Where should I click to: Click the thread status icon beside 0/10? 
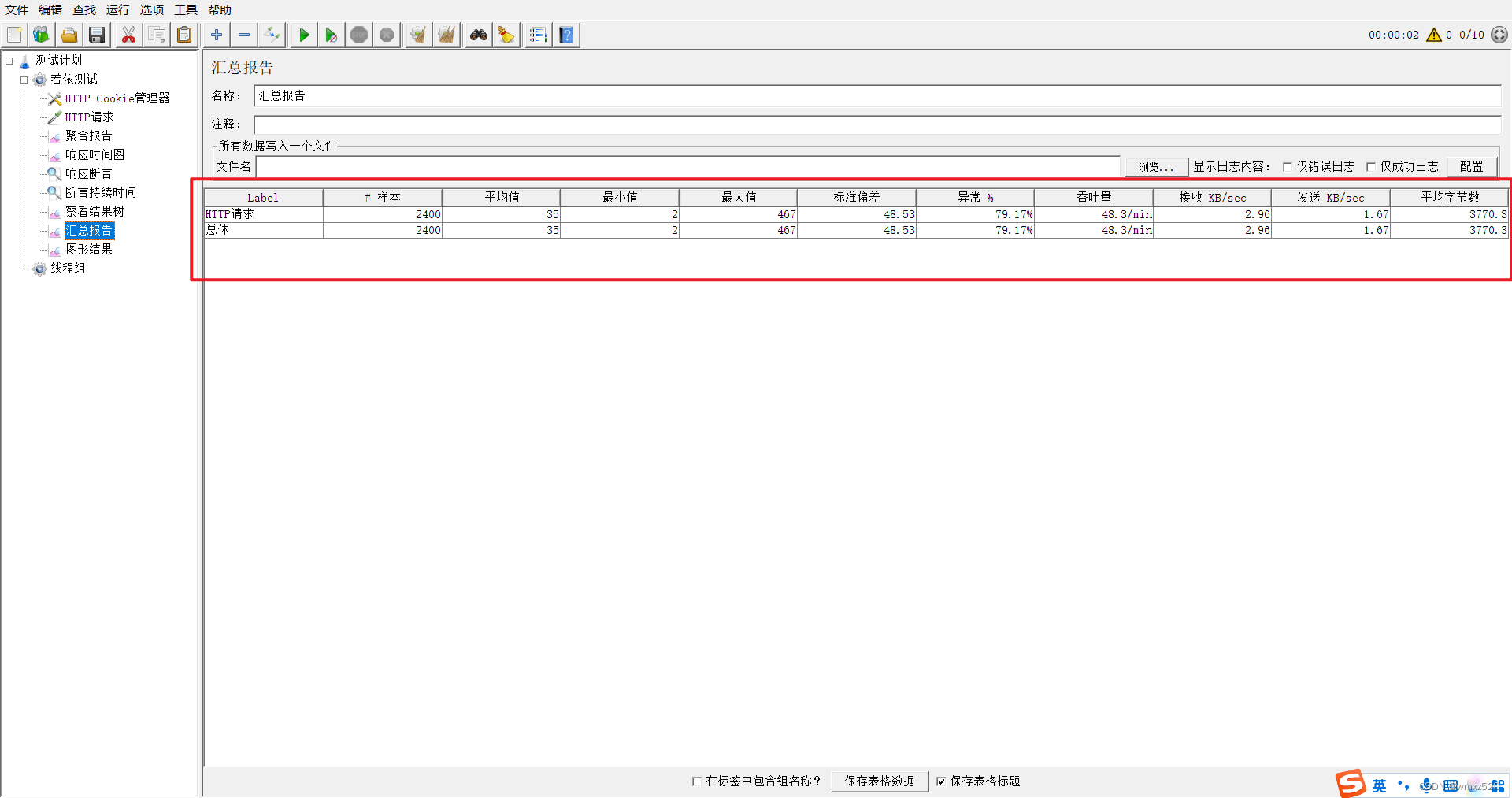click(1499, 35)
